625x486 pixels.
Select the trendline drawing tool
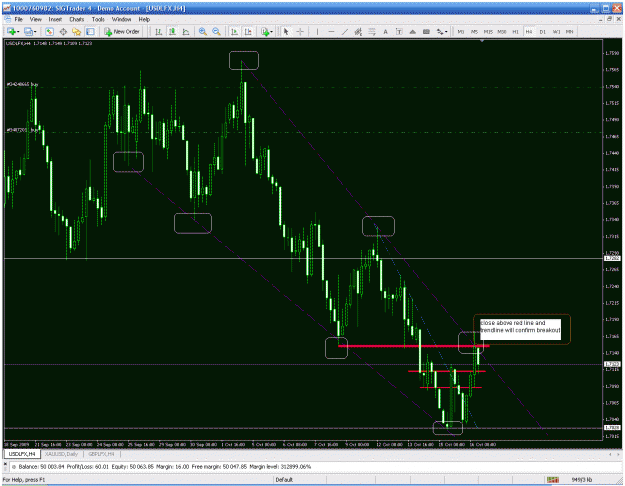click(x=345, y=31)
